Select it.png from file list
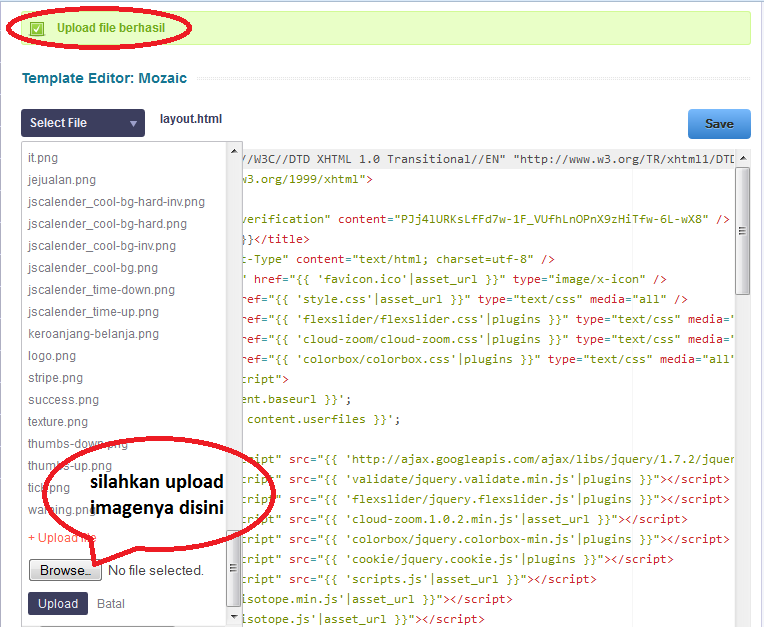Viewport: 764px width, 627px height. point(43,158)
